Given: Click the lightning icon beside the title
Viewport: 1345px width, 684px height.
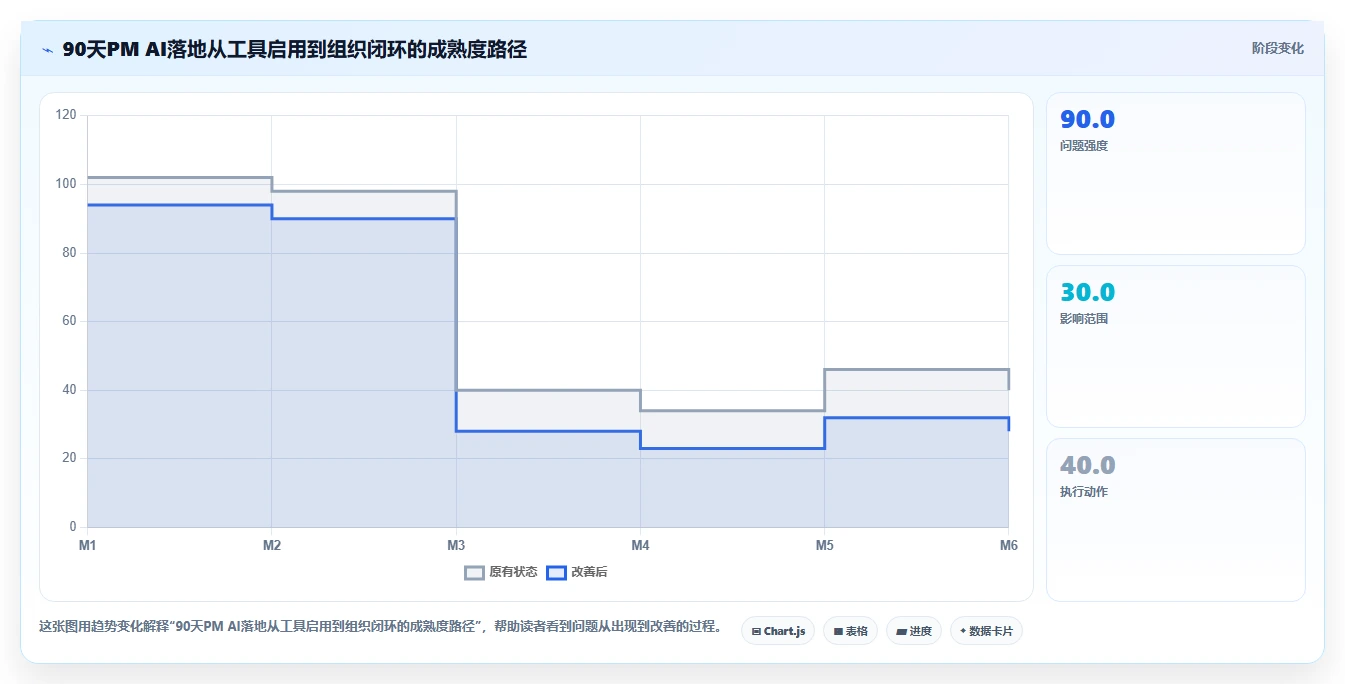Looking at the screenshot, I should coord(48,49).
